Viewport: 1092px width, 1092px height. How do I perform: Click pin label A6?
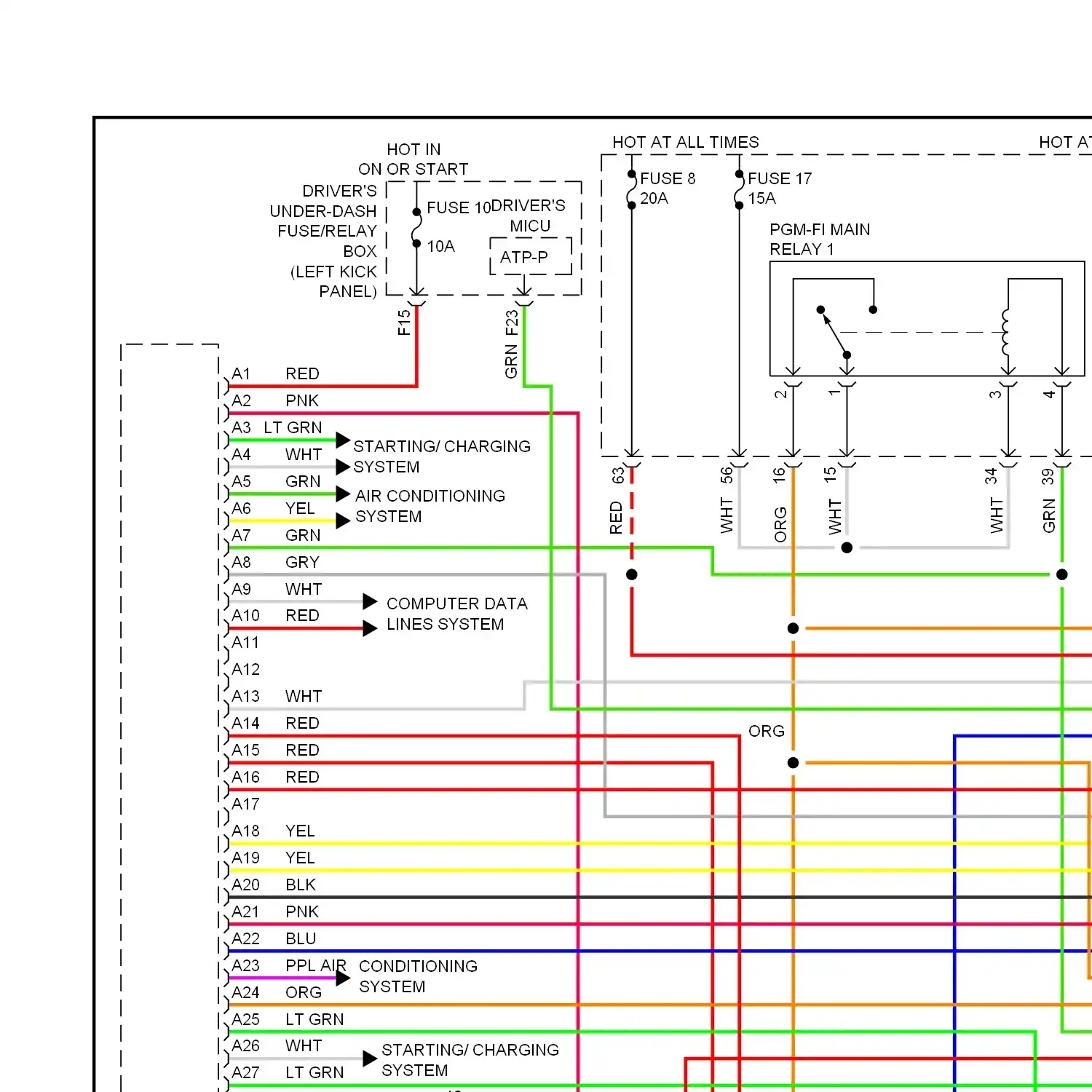pyautogui.click(x=241, y=508)
